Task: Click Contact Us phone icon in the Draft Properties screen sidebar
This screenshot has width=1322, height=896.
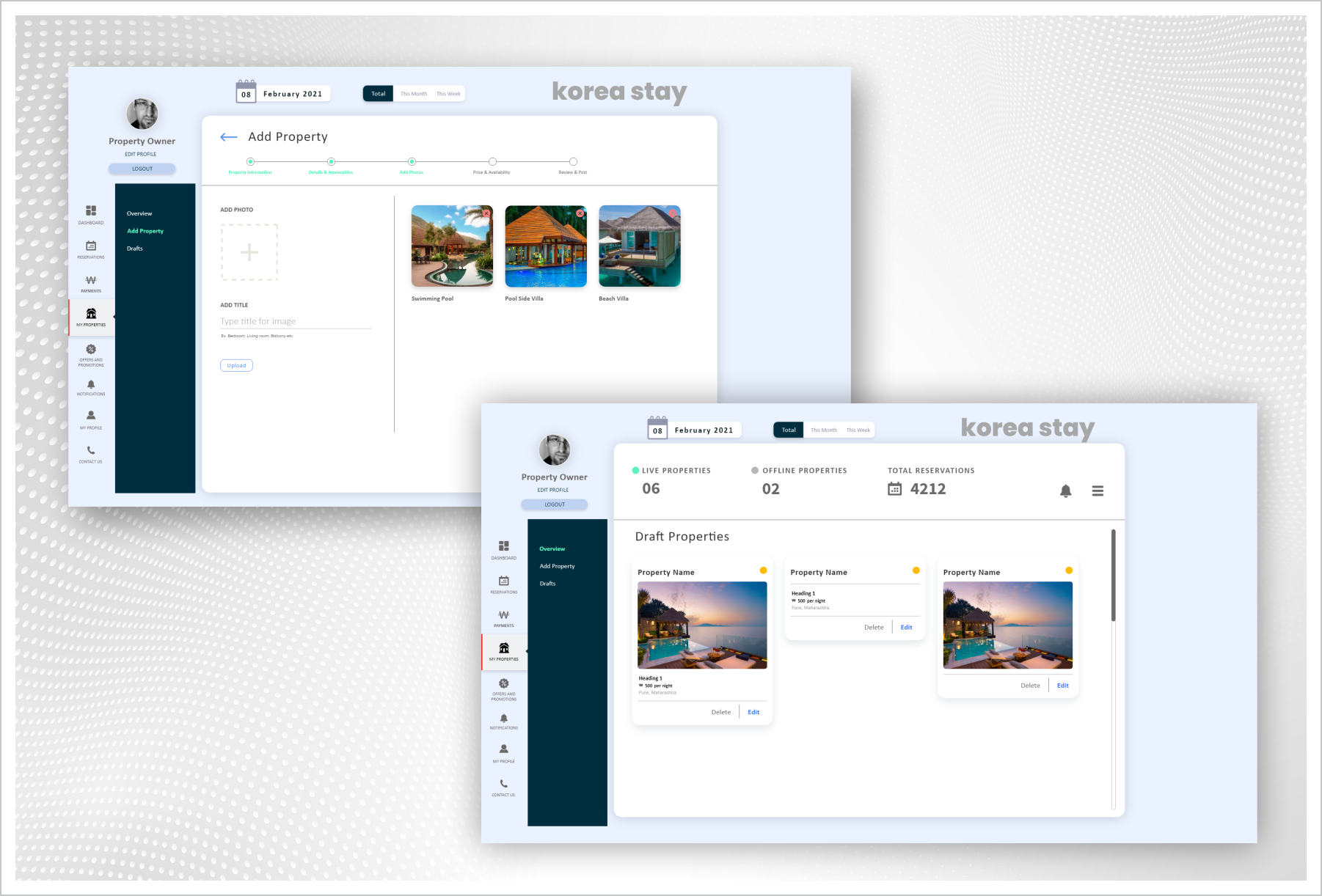Action: coord(503,784)
